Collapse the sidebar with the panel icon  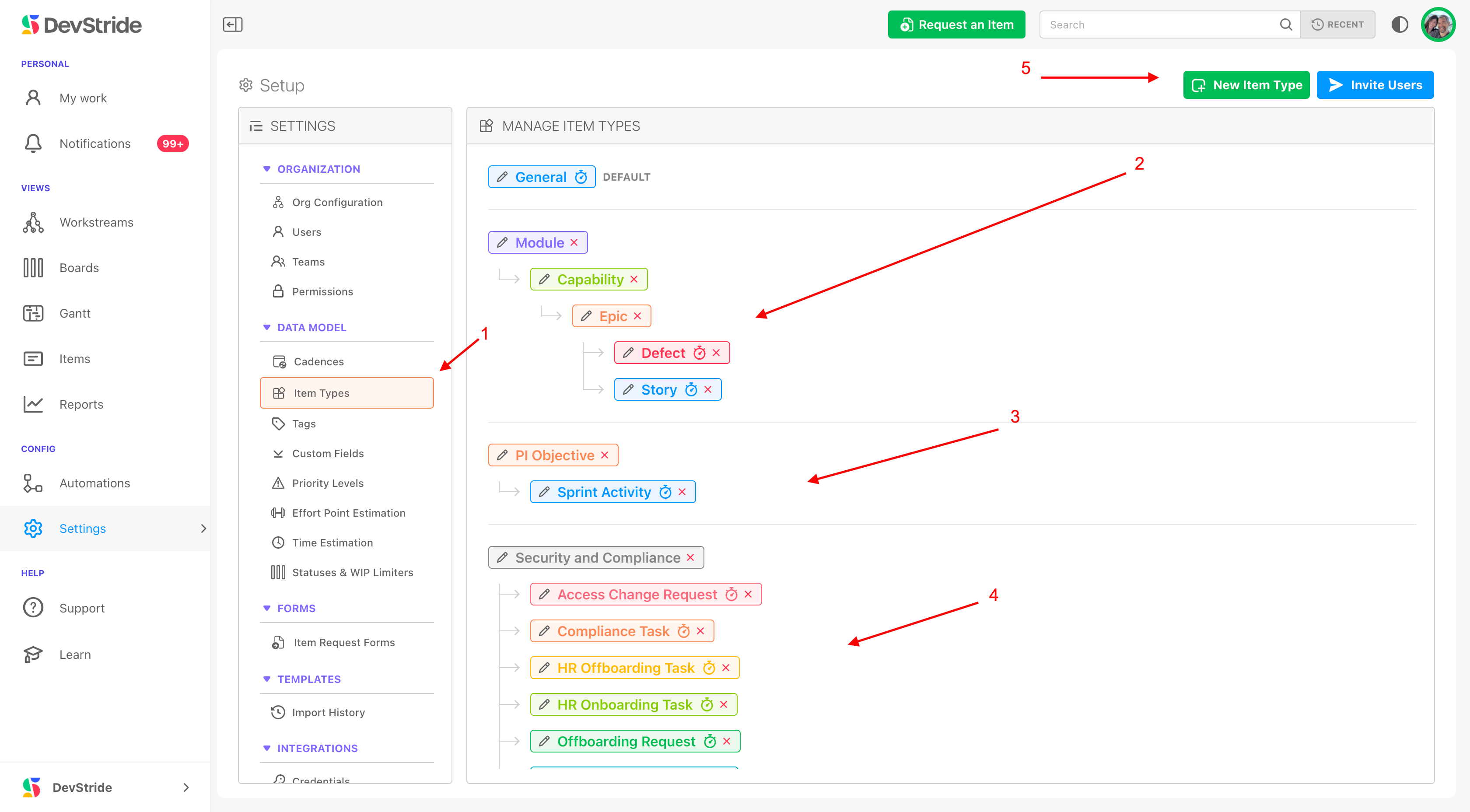pos(232,24)
